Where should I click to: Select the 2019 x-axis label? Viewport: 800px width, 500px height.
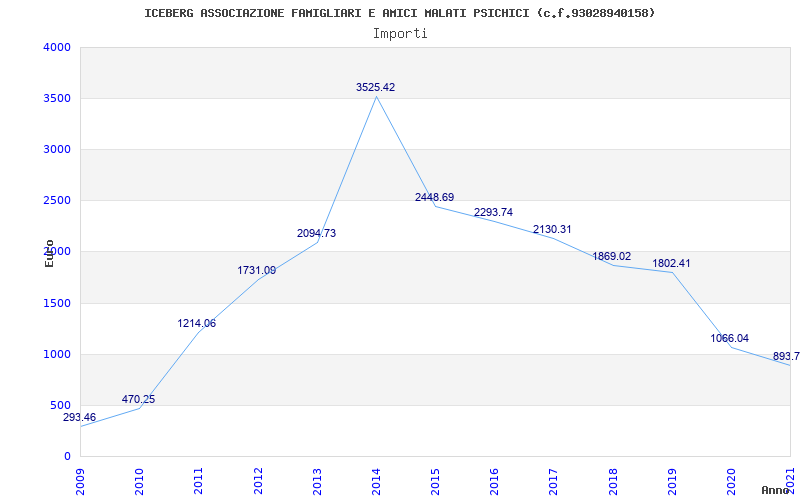[672, 481]
